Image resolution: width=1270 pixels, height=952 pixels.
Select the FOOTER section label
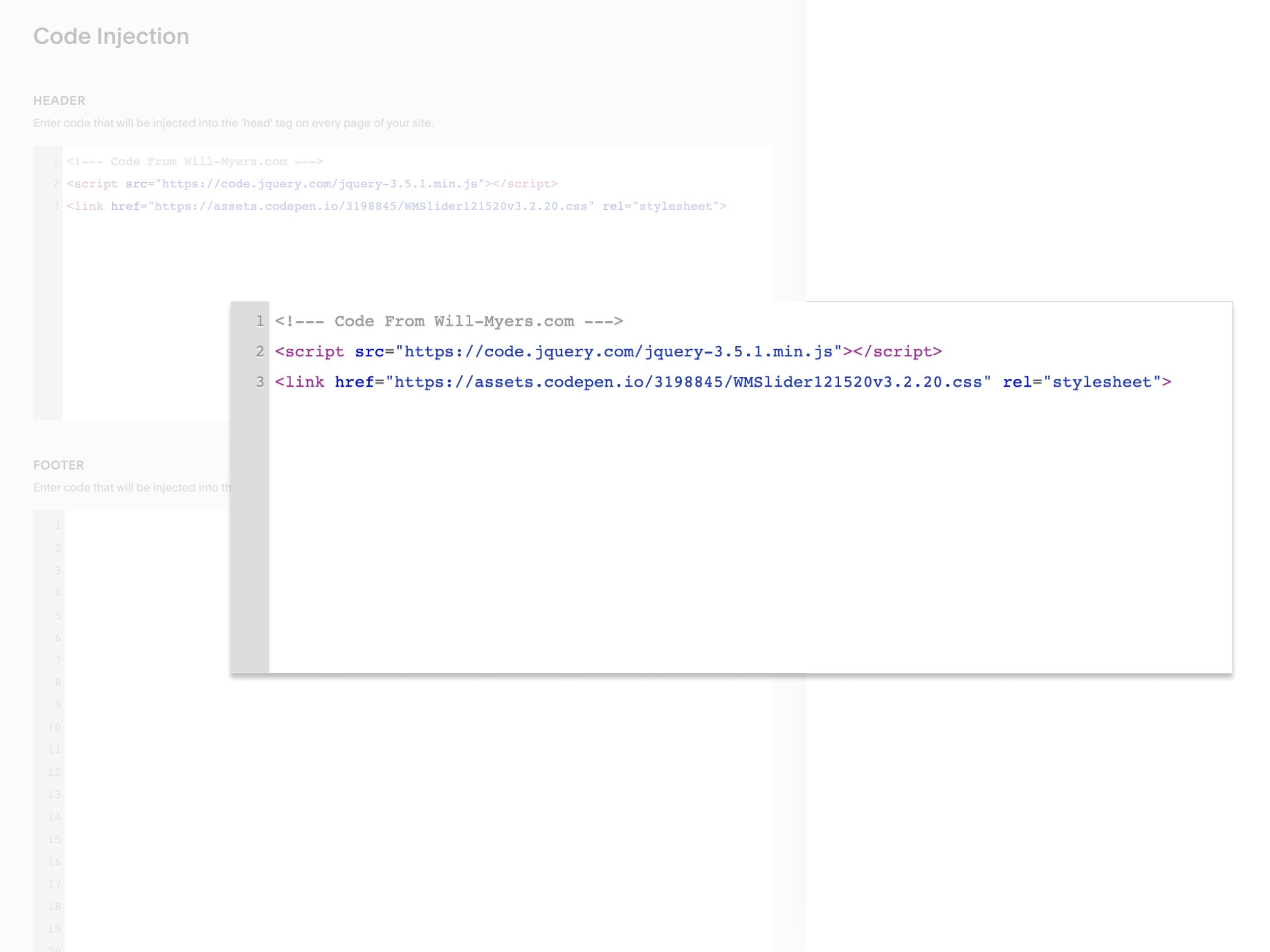click(x=58, y=466)
